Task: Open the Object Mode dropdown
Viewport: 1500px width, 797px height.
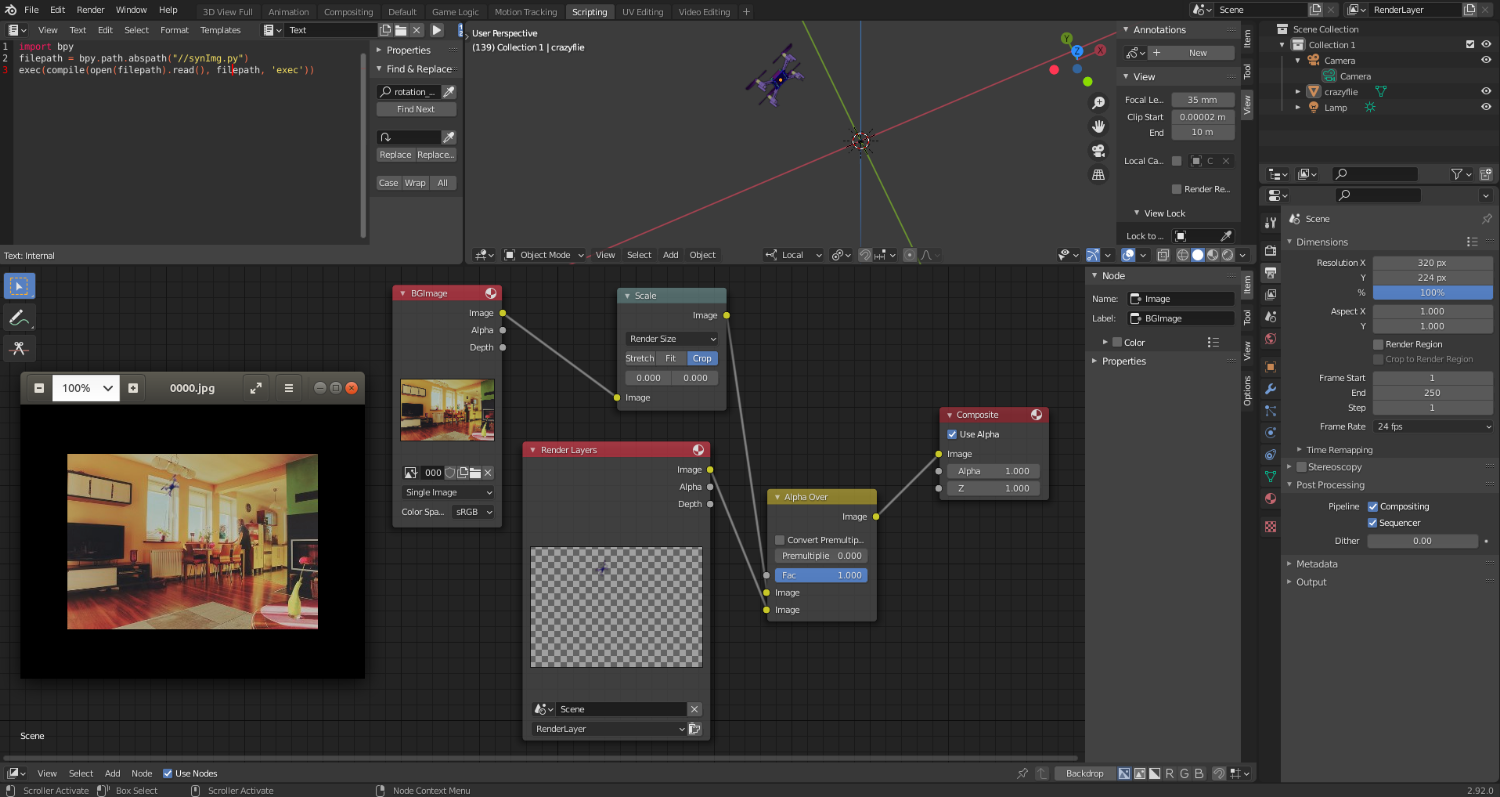Action: (543, 255)
